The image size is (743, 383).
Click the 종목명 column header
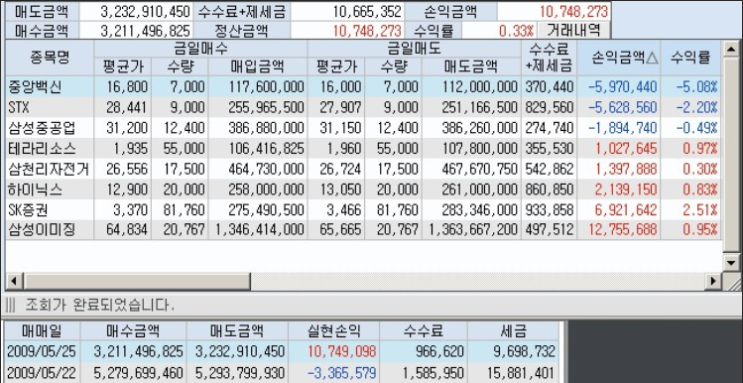point(50,57)
